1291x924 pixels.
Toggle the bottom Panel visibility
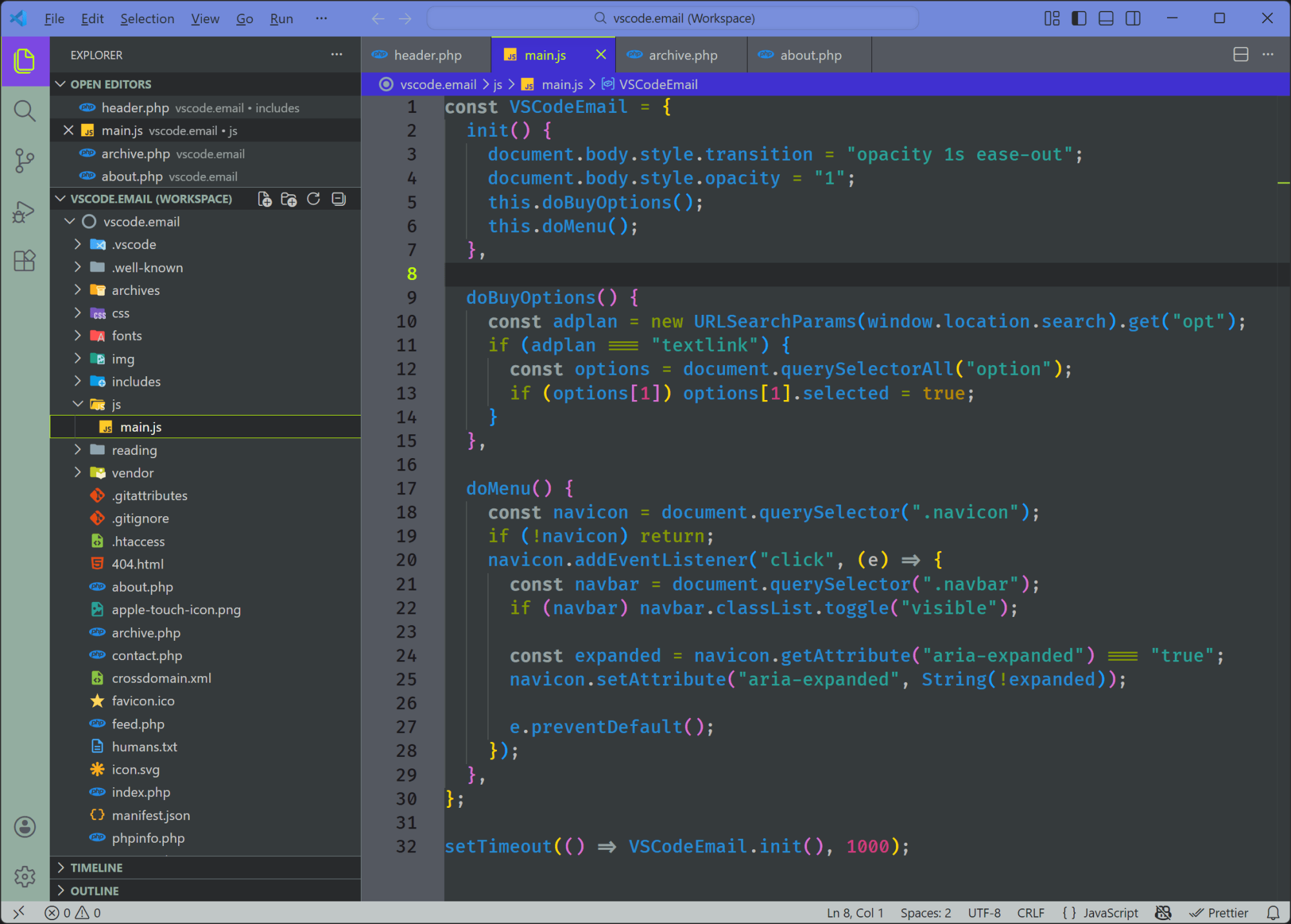coord(1105,18)
